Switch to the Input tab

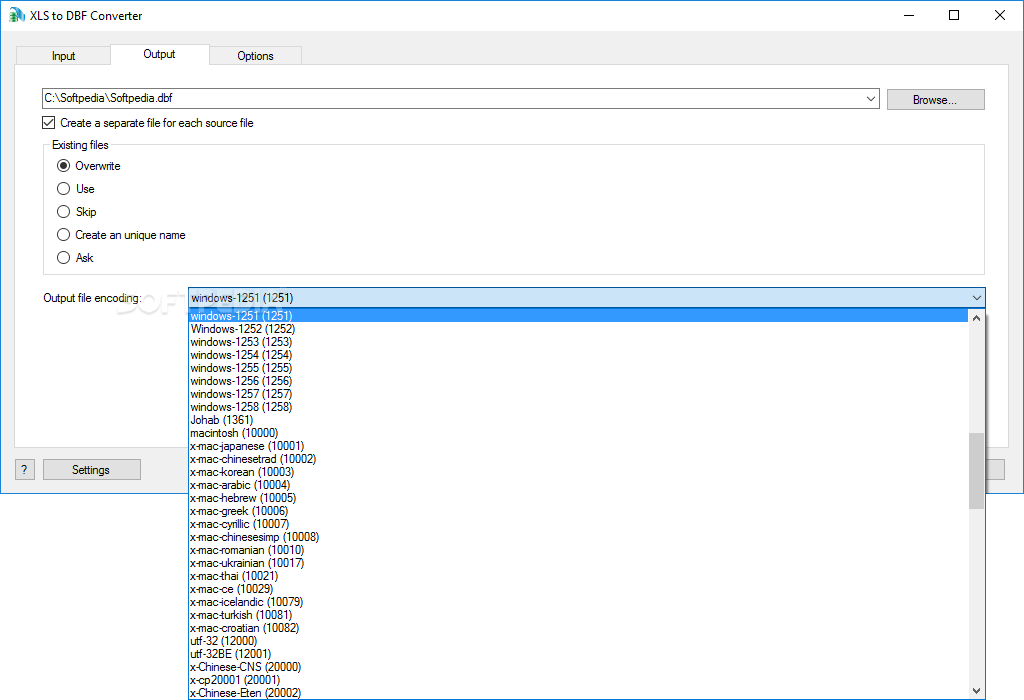[63, 56]
